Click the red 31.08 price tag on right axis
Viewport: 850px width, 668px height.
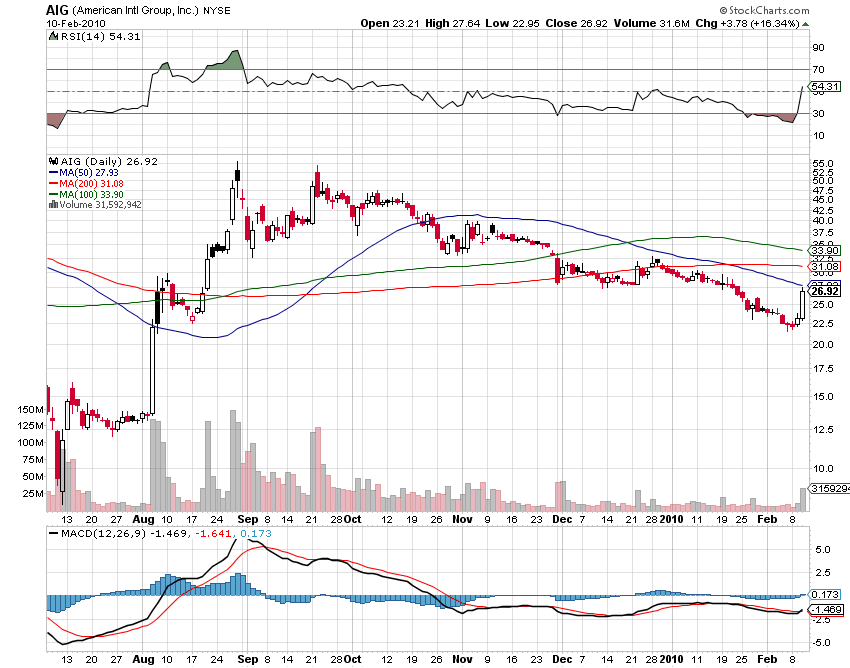825,266
